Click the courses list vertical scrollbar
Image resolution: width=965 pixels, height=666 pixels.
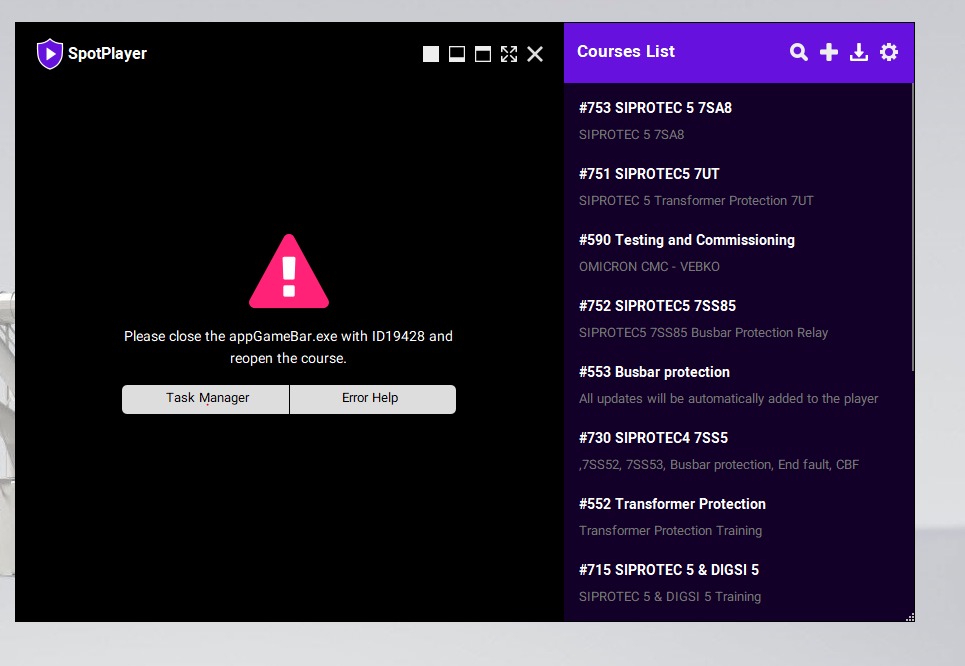pos(912,228)
